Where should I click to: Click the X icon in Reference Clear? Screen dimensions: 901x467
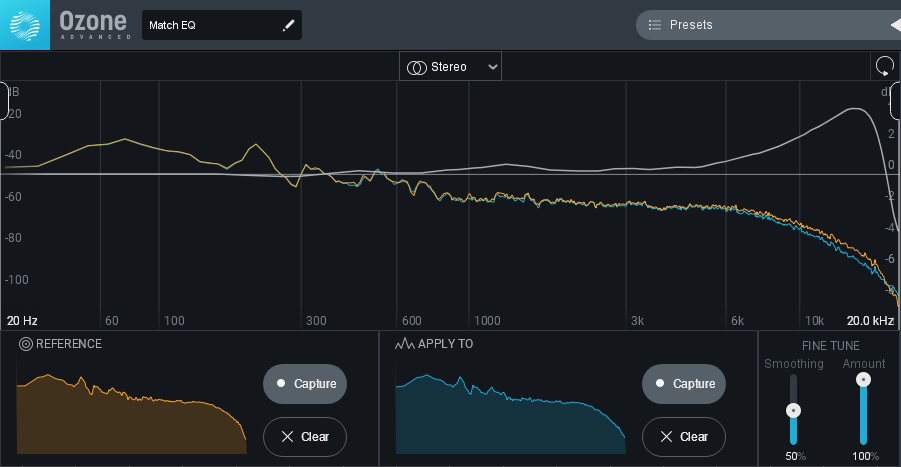pos(287,437)
